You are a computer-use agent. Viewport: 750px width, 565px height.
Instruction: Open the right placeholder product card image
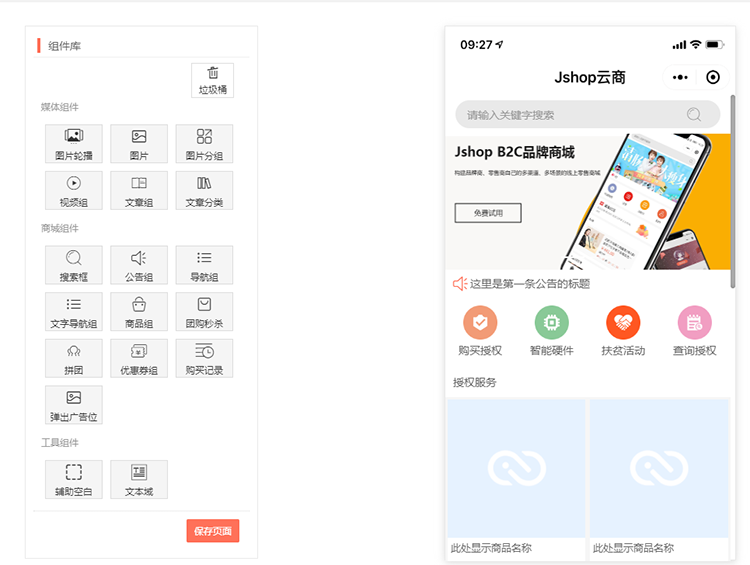(659, 468)
